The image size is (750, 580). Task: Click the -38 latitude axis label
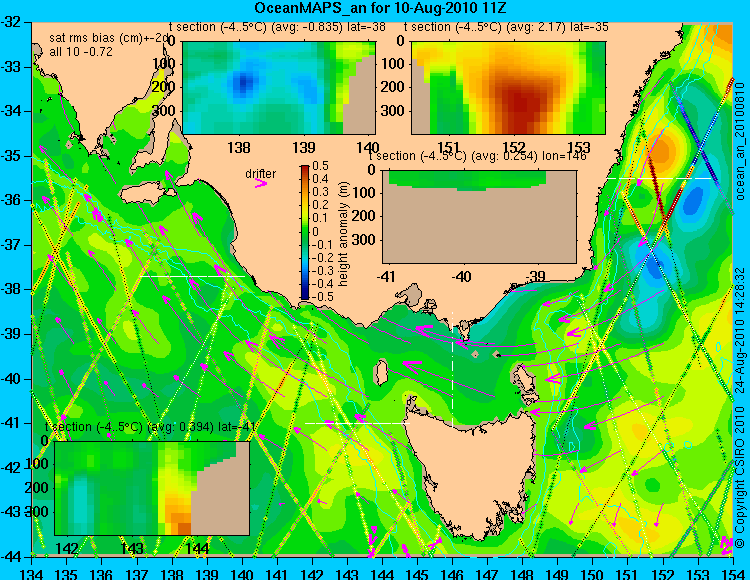click(12, 289)
